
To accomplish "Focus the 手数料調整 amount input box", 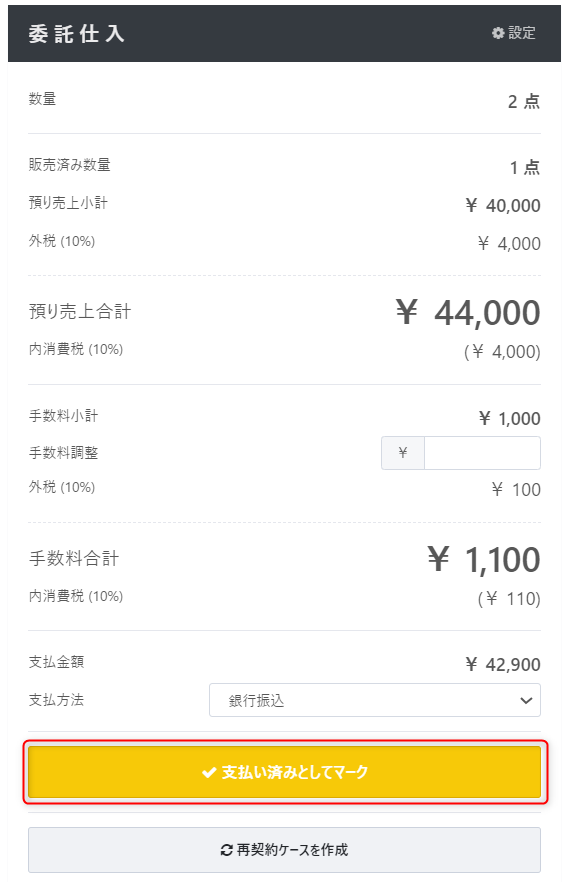I will point(483,453).
